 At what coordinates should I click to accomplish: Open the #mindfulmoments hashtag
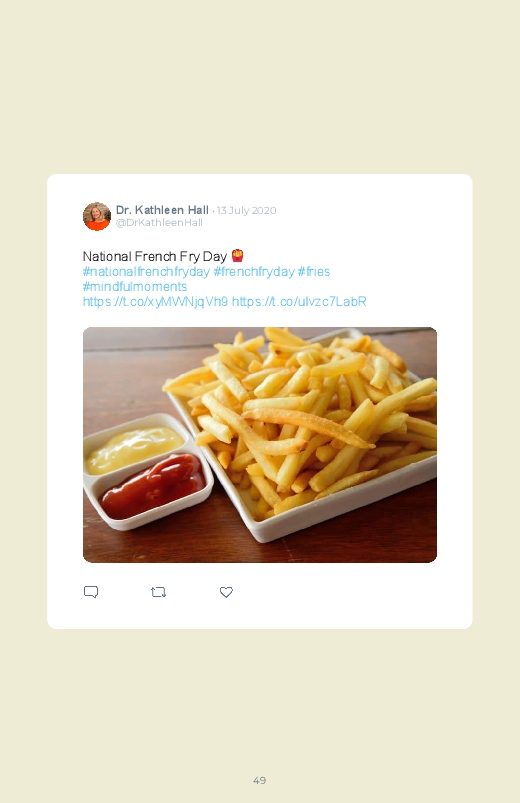click(135, 286)
